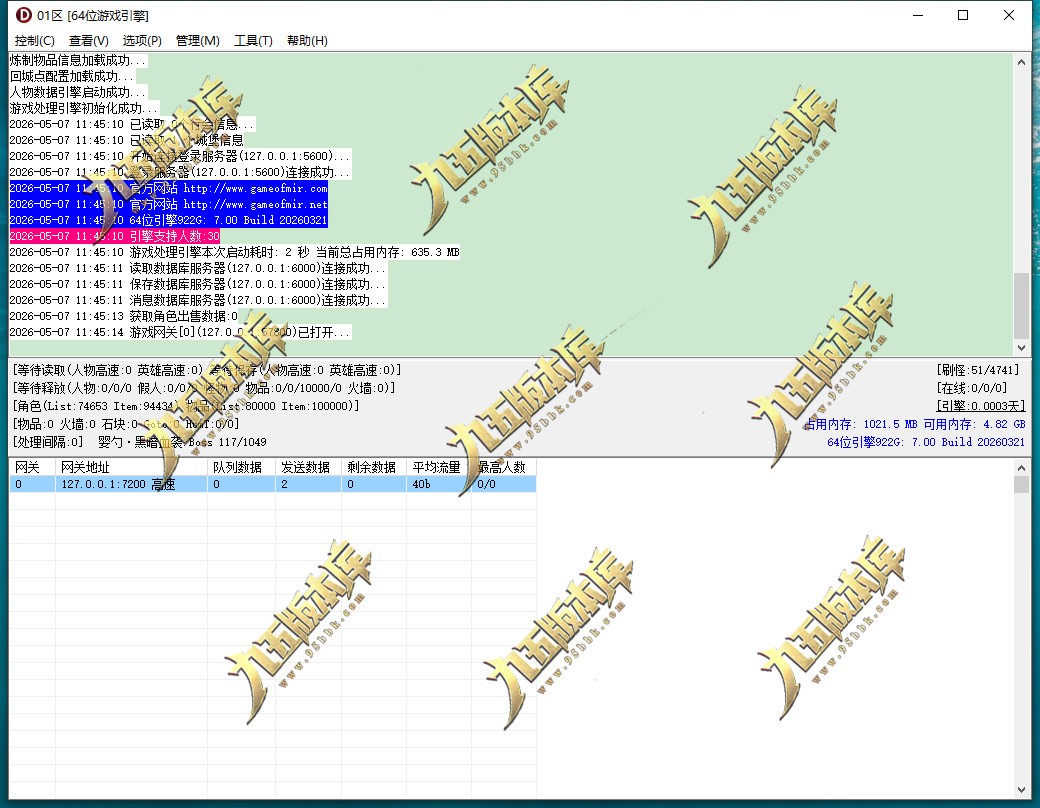Screen dimensions: 1040x808
Task: Click the [处理间隔:0] status text
Action: click(48, 442)
